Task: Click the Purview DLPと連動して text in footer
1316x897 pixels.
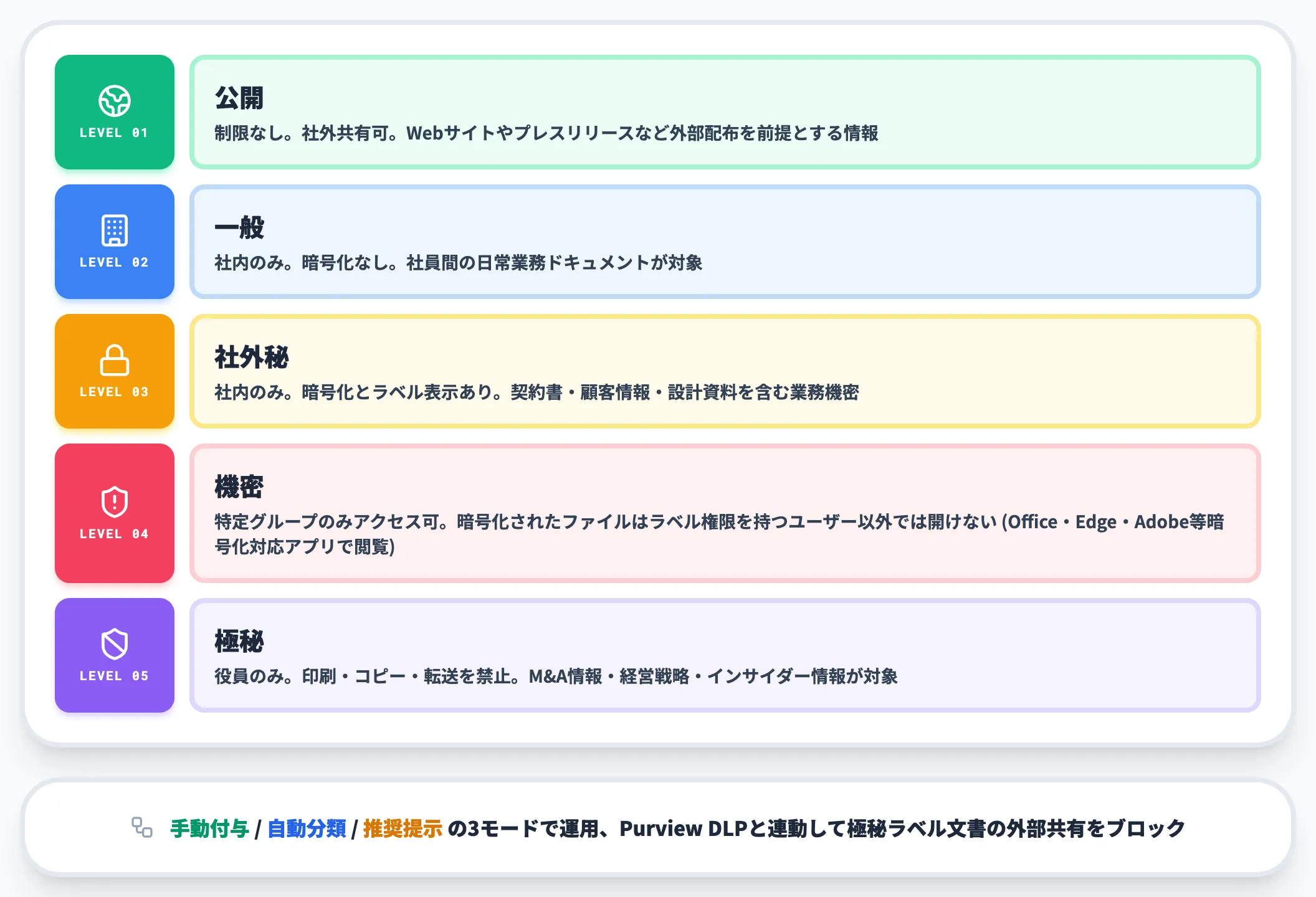Action: click(733, 828)
